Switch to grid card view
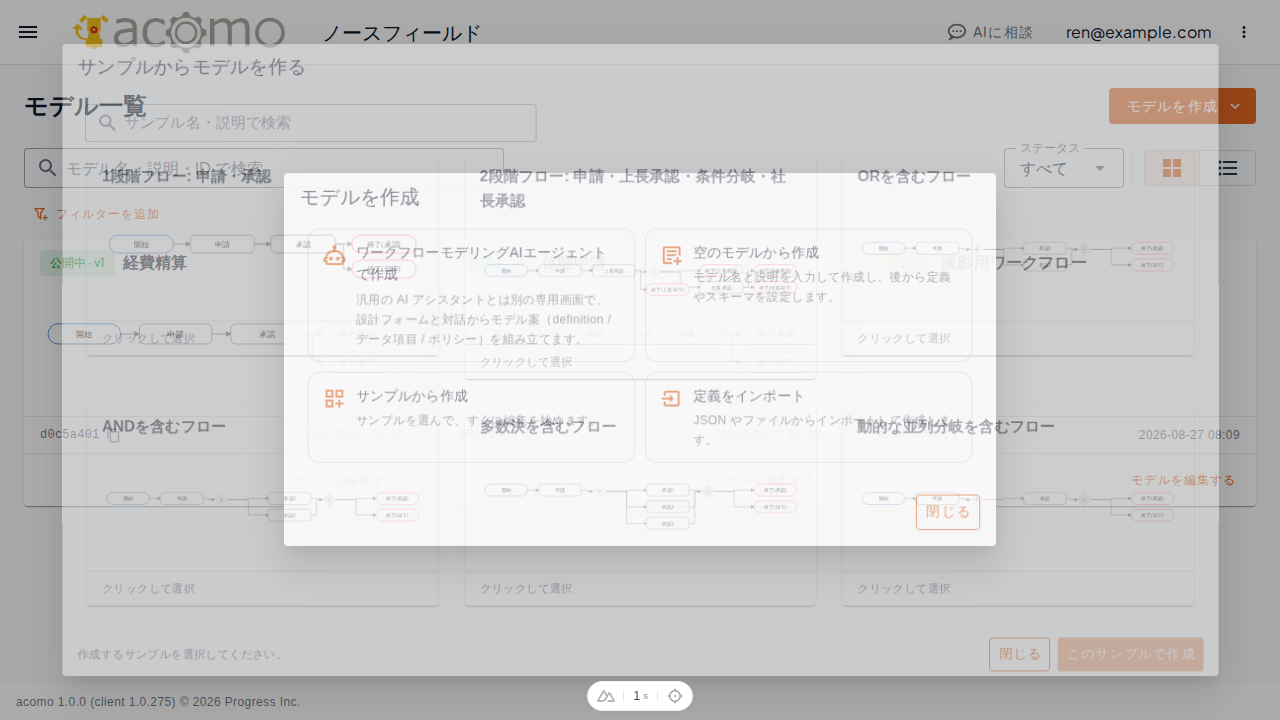This screenshot has width=1280, height=720. pyautogui.click(x=1172, y=168)
